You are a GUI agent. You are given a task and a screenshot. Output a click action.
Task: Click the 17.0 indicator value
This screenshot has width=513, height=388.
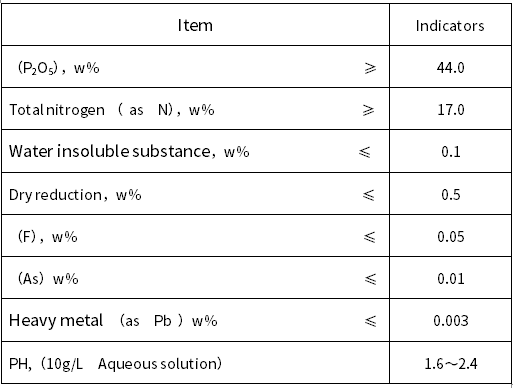pyautogui.click(x=451, y=110)
